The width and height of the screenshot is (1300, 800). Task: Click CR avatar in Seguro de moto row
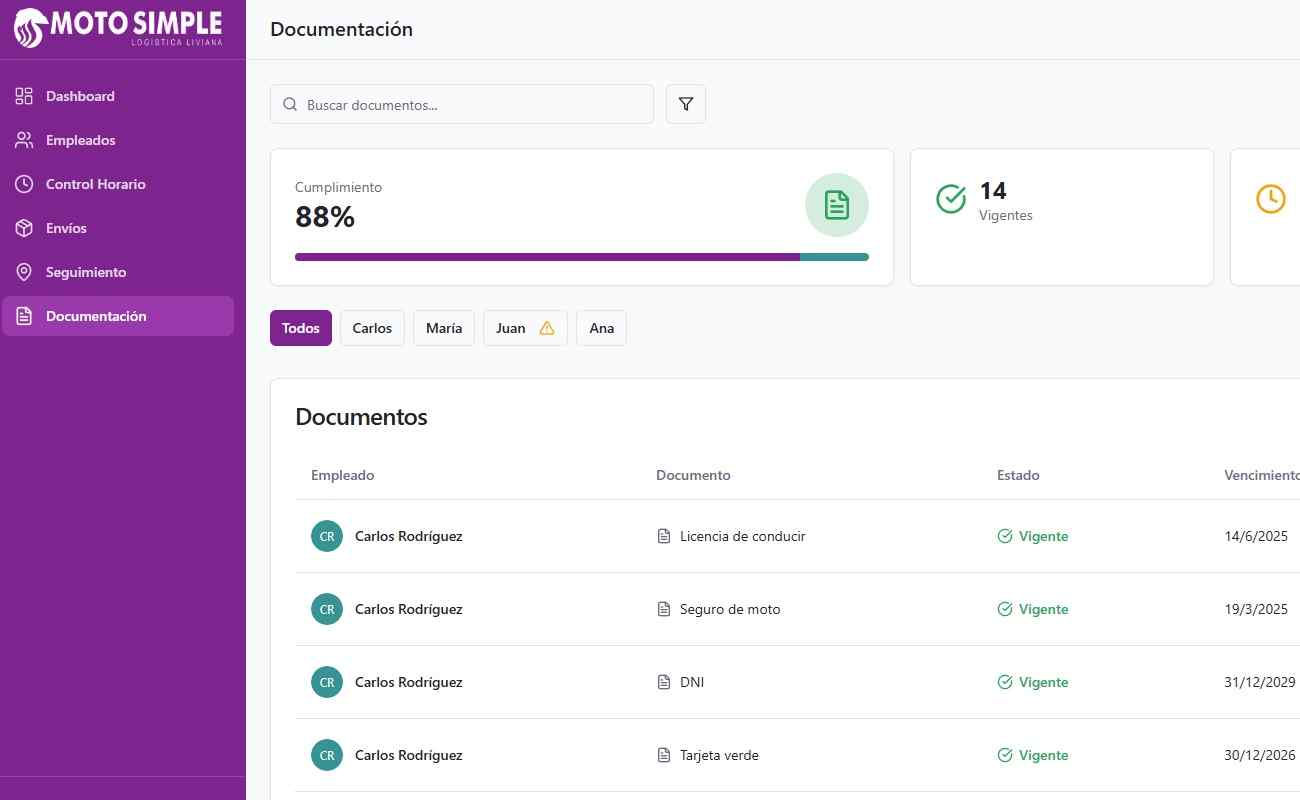pos(327,609)
